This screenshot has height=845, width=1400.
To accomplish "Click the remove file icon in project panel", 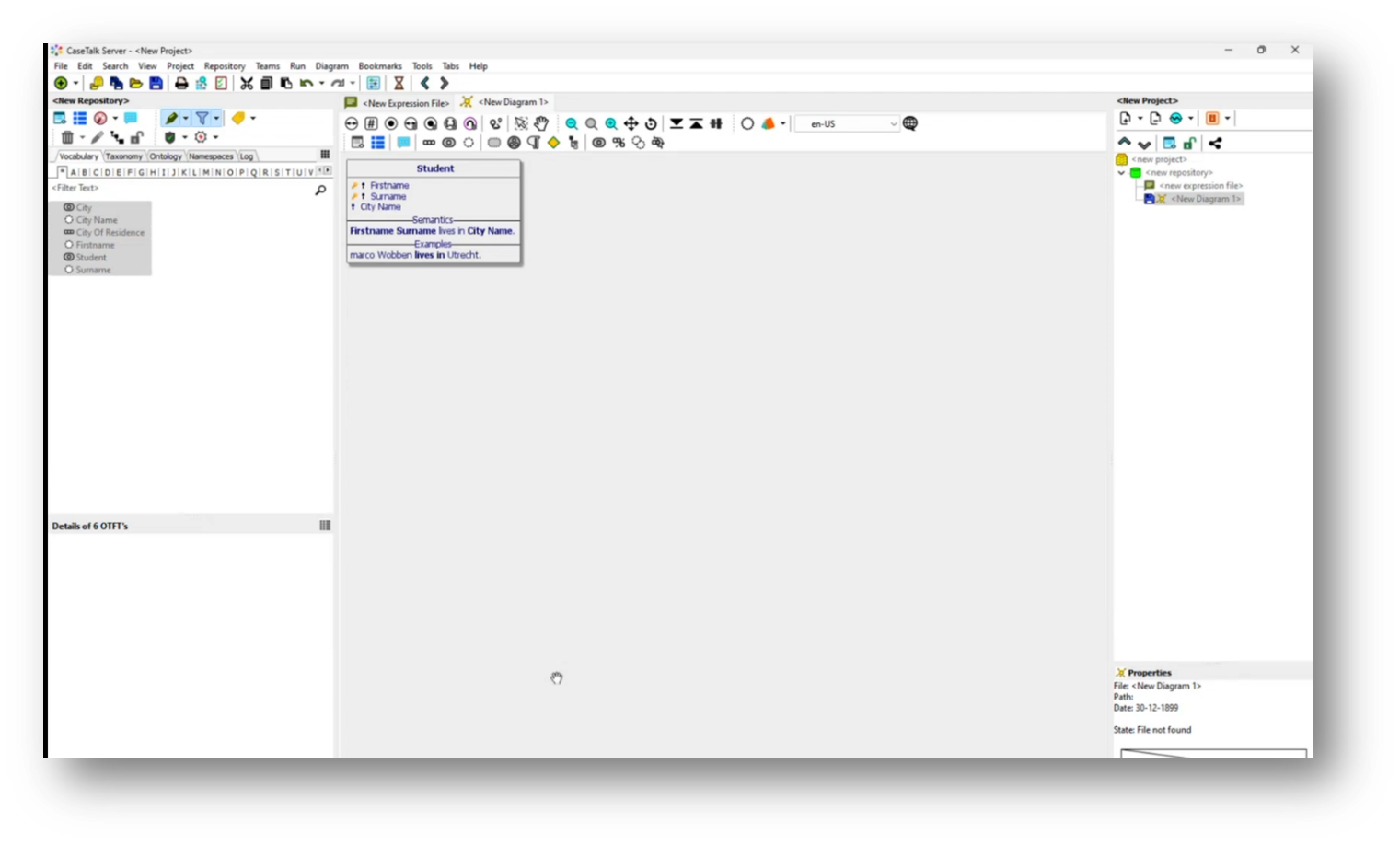I will point(1155,119).
